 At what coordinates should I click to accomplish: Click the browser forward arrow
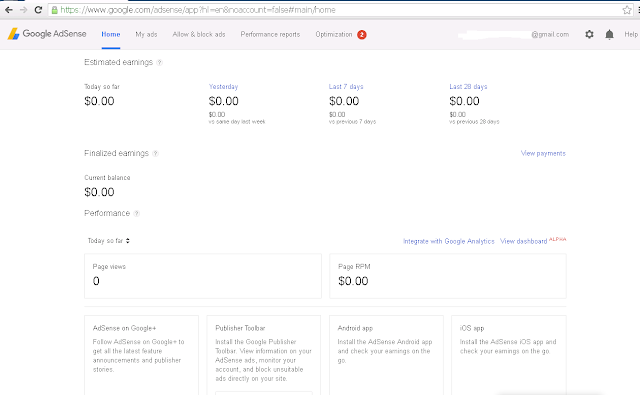coord(24,10)
